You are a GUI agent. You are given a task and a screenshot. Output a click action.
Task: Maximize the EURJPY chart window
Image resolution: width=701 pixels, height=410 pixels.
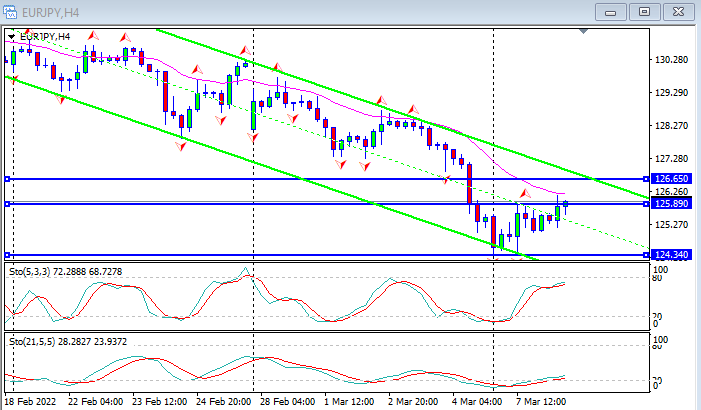tap(644, 11)
